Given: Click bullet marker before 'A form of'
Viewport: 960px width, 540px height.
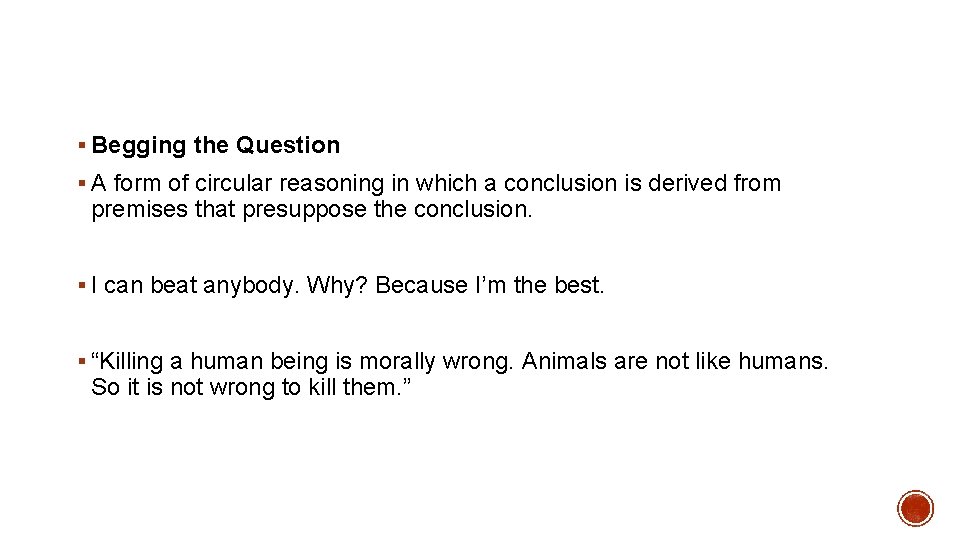Looking at the screenshot, I should (x=82, y=183).
